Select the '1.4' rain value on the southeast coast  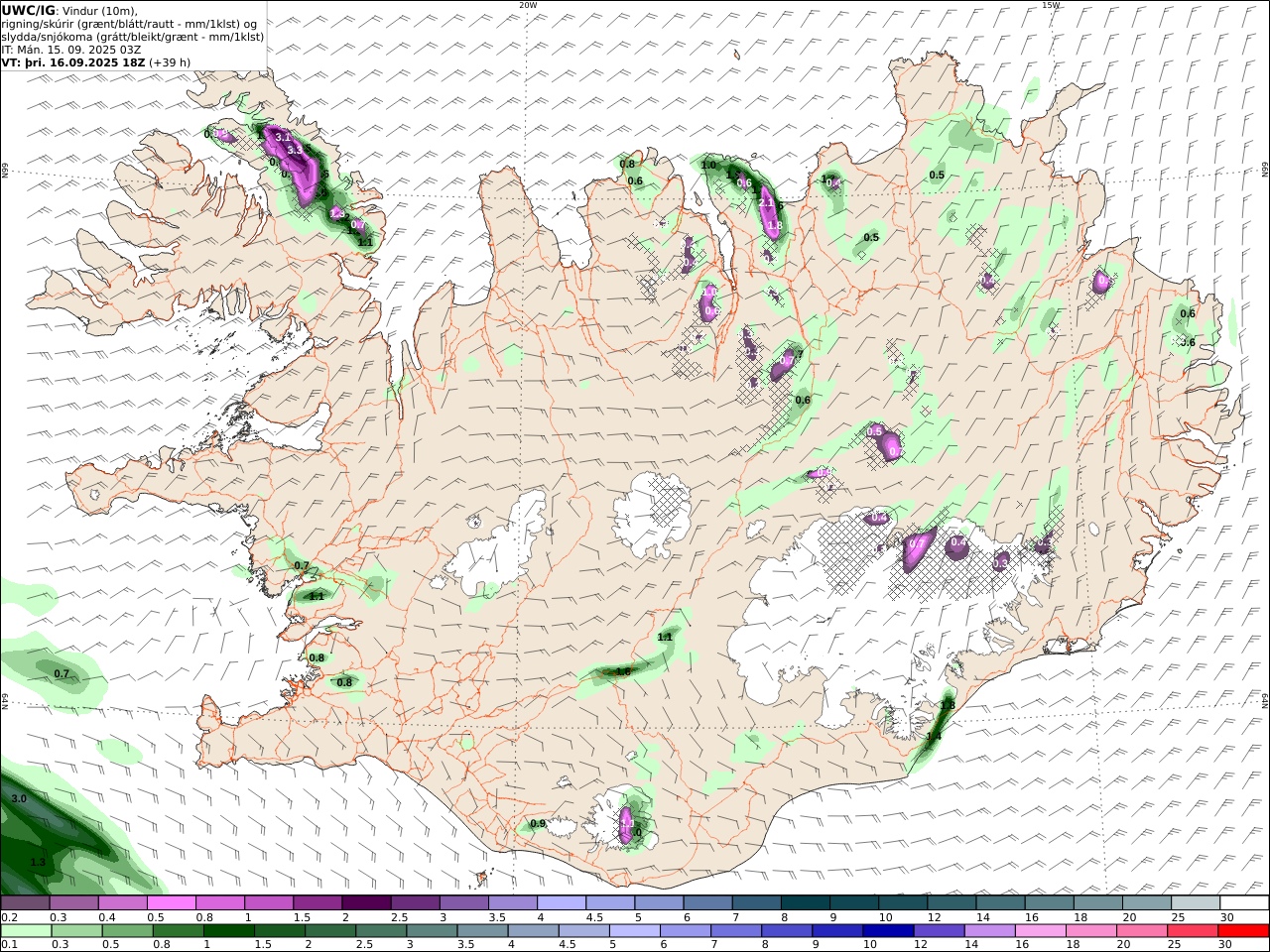pyautogui.click(x=933, y=737)
